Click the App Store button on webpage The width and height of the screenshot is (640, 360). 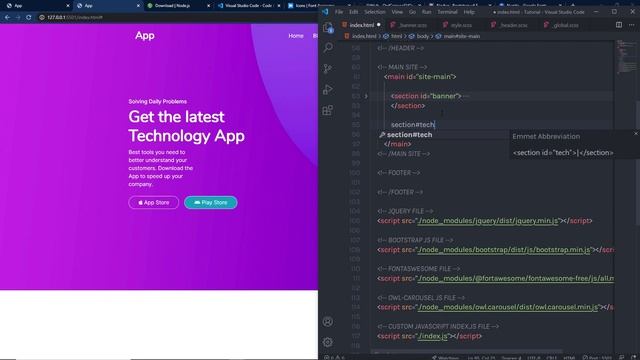pos(153,202)
